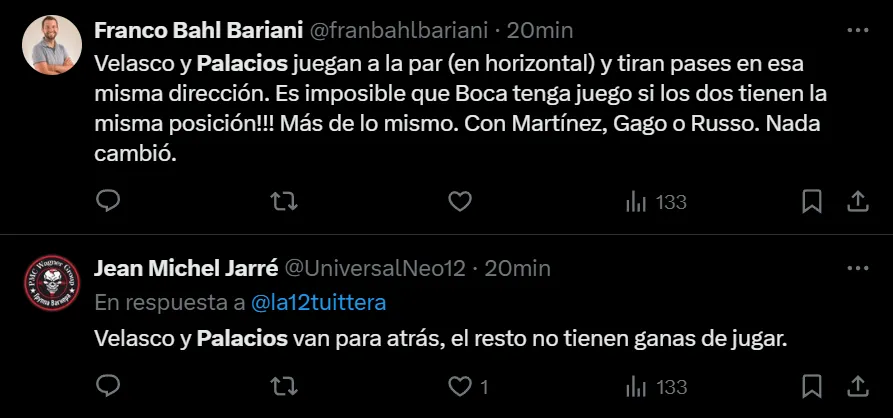Share Franco Bahl Bariani's tweet

[x=857, y=202]
